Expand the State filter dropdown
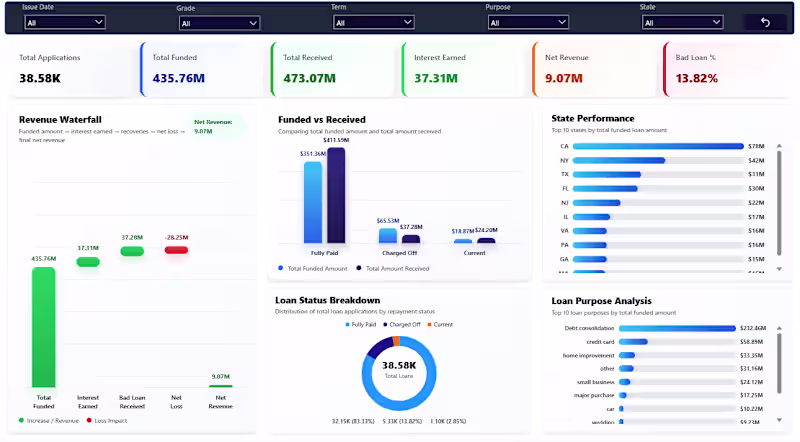Screen dimensions: 800x442 [683, 22]
